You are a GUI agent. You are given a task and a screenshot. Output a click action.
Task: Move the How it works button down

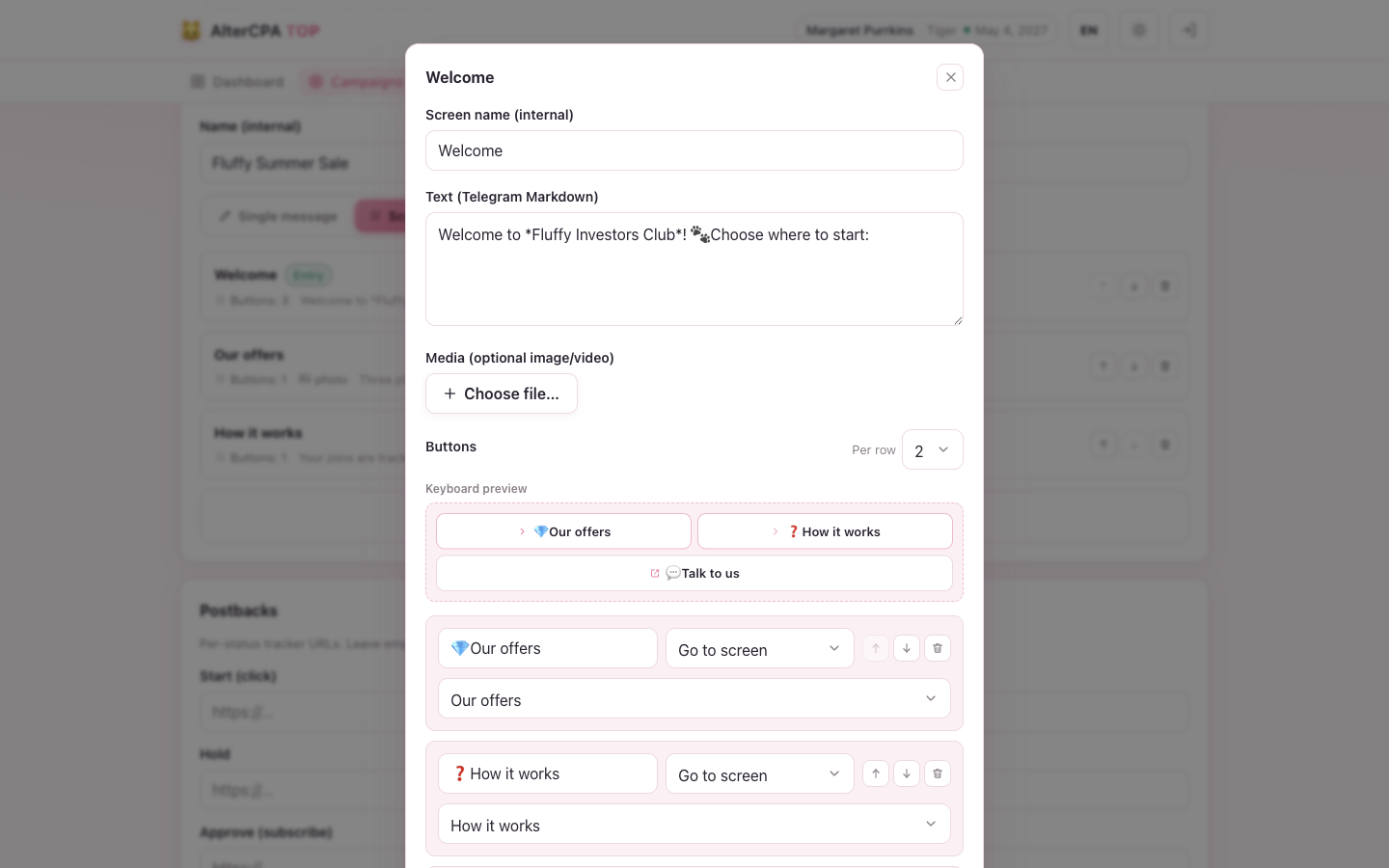tap(907, 773)
